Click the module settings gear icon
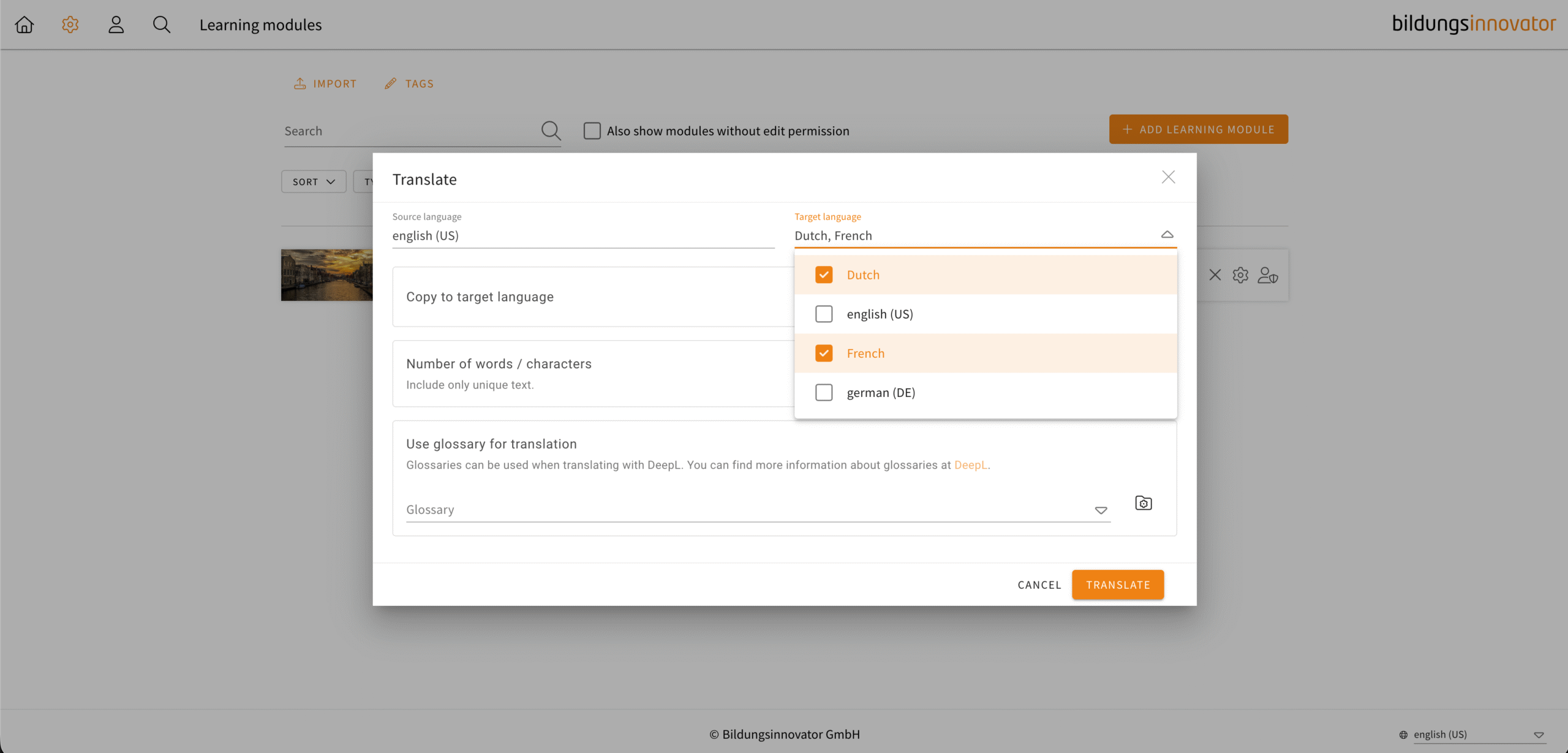Screen dimensions: 1568x753 pyautogui.click(x=1240, y=275)
